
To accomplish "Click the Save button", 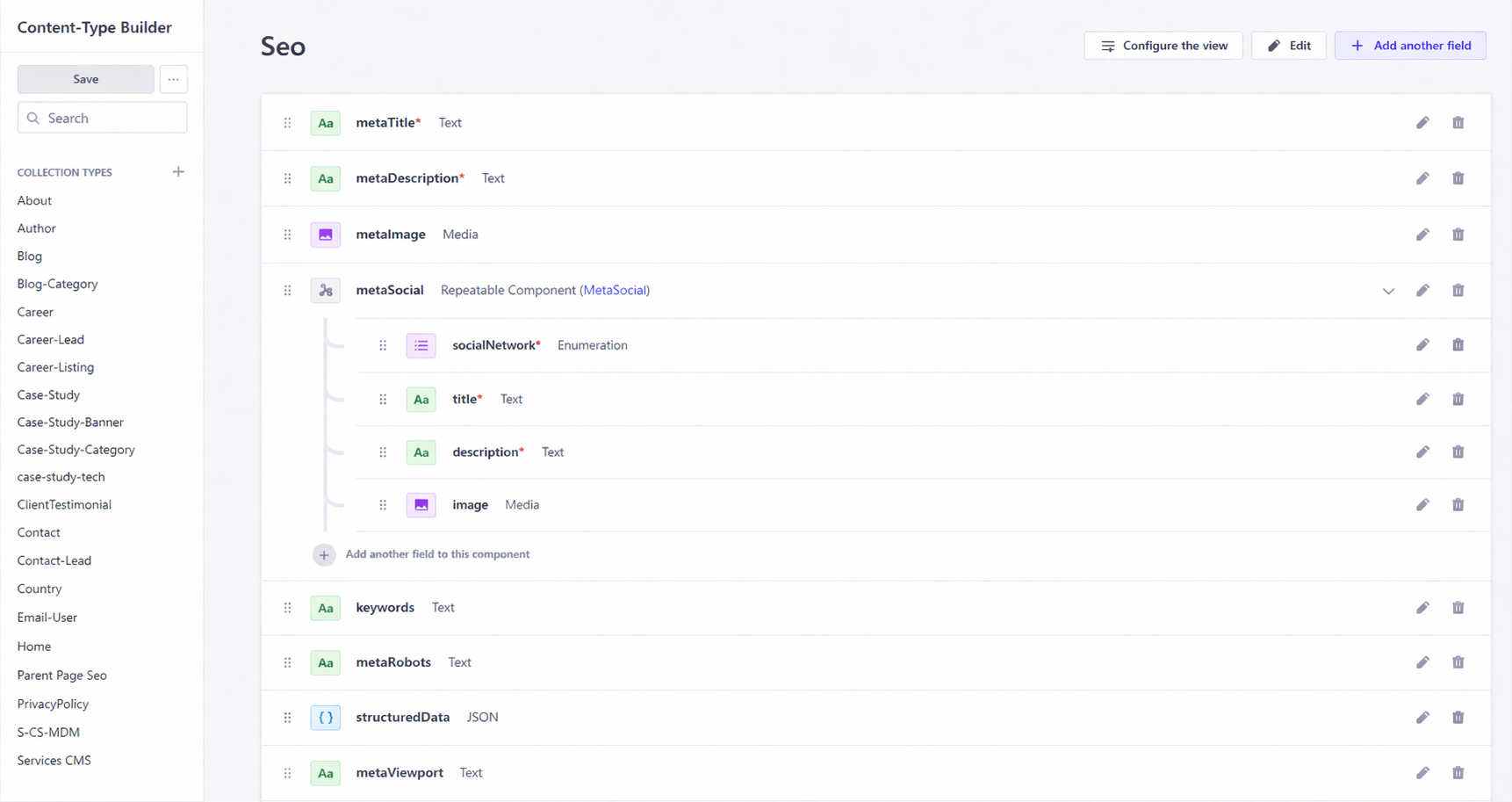I will (85, 79).
